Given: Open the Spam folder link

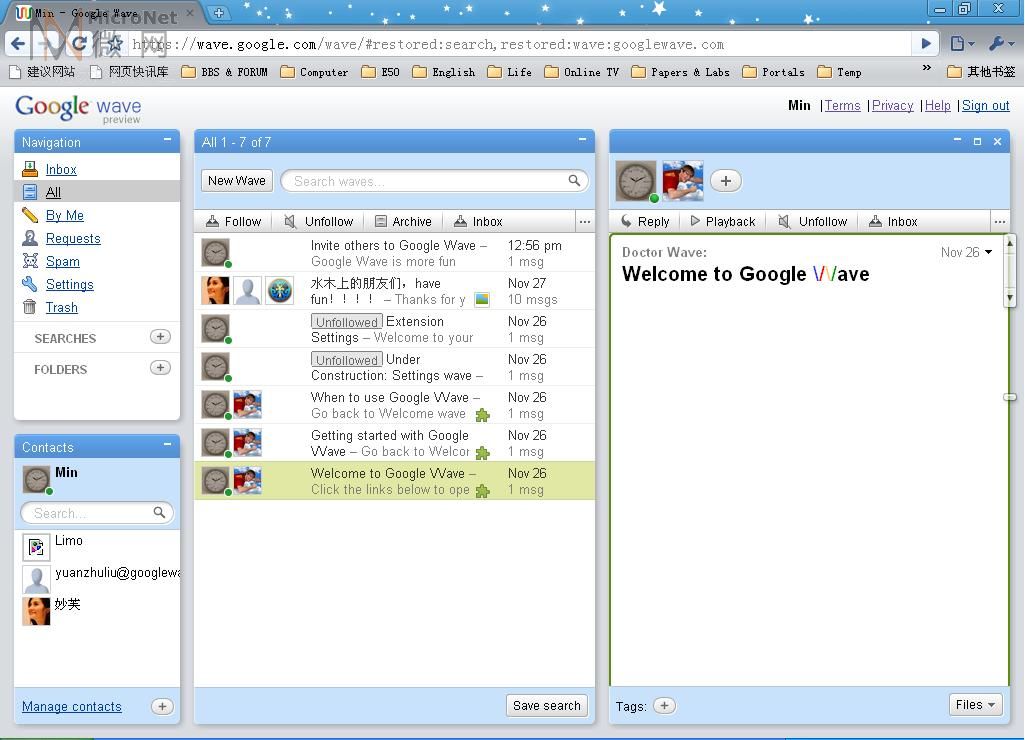Looking at the screenshot, I should [63, 261].
